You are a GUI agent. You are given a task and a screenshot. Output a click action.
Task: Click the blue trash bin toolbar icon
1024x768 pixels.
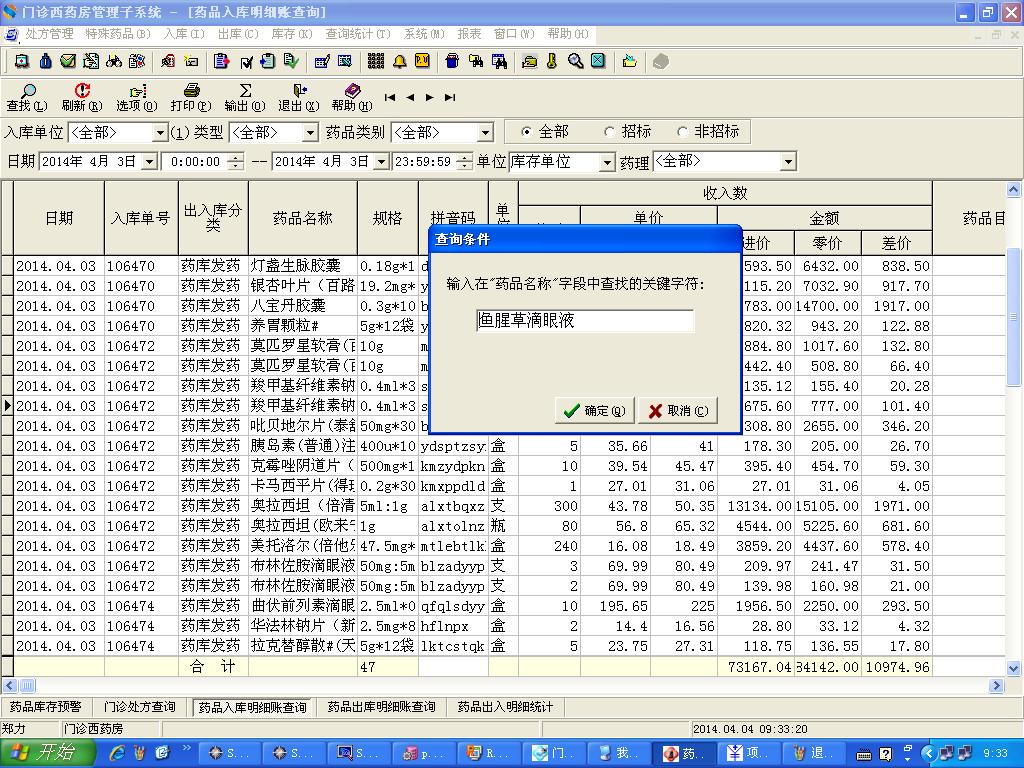coord(452,61)
